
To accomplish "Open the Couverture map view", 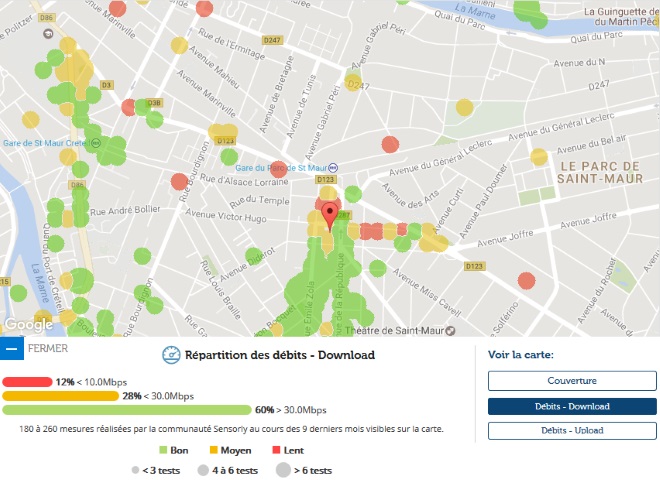I will click(572, 380).
